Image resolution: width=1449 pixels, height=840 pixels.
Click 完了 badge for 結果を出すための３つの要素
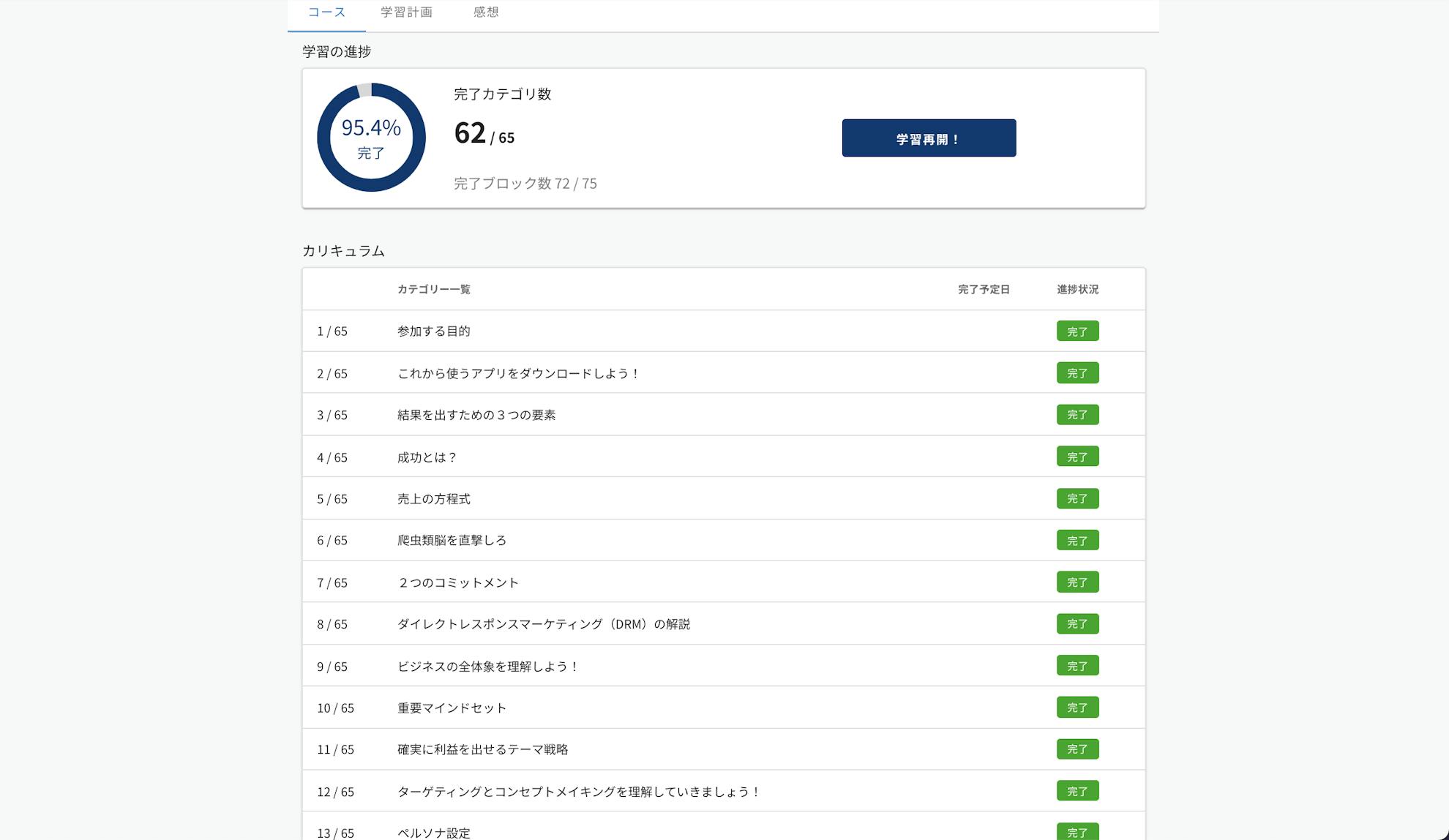pos(1077,415)
